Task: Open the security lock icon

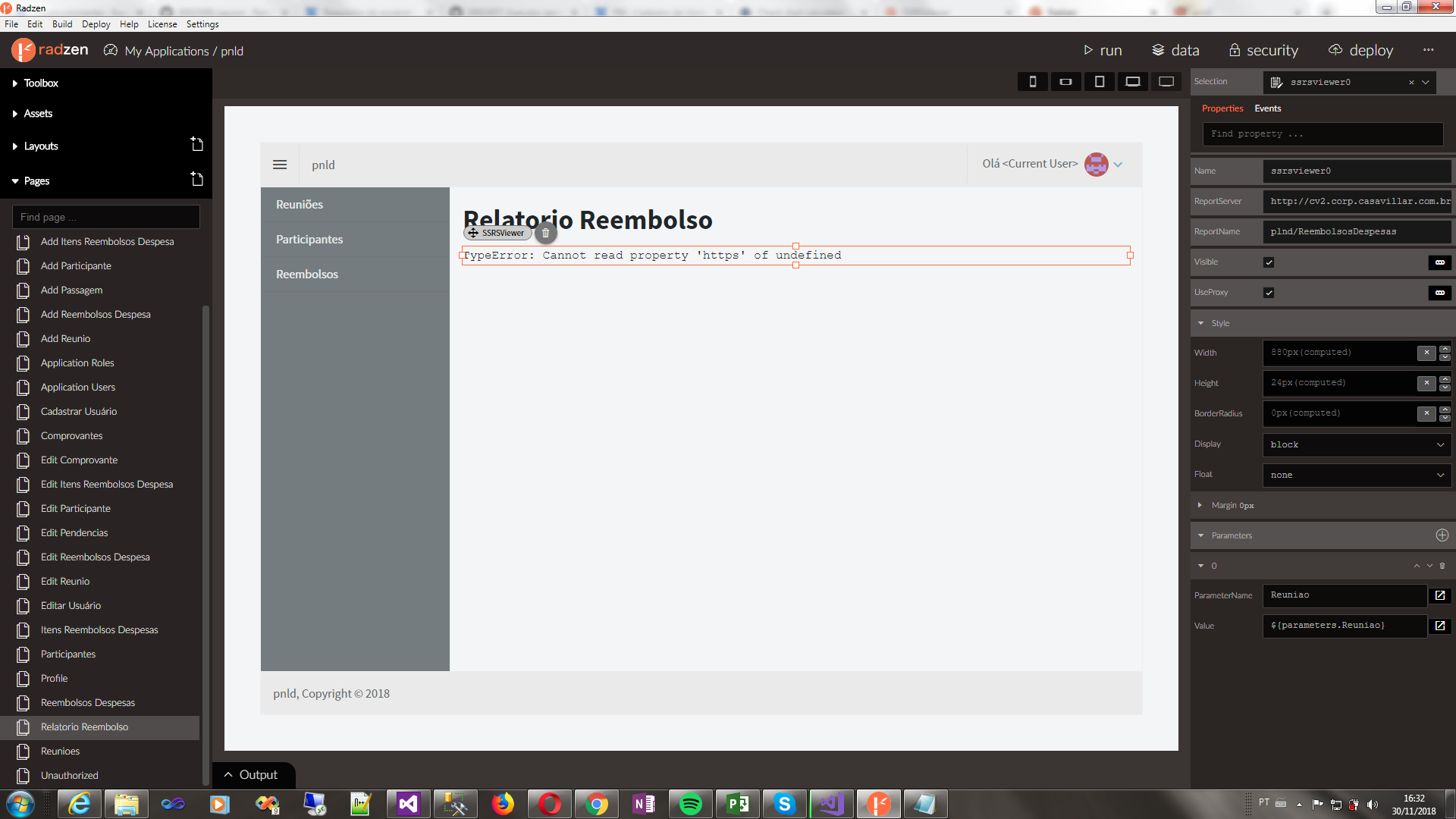Action: point(1235,50)
